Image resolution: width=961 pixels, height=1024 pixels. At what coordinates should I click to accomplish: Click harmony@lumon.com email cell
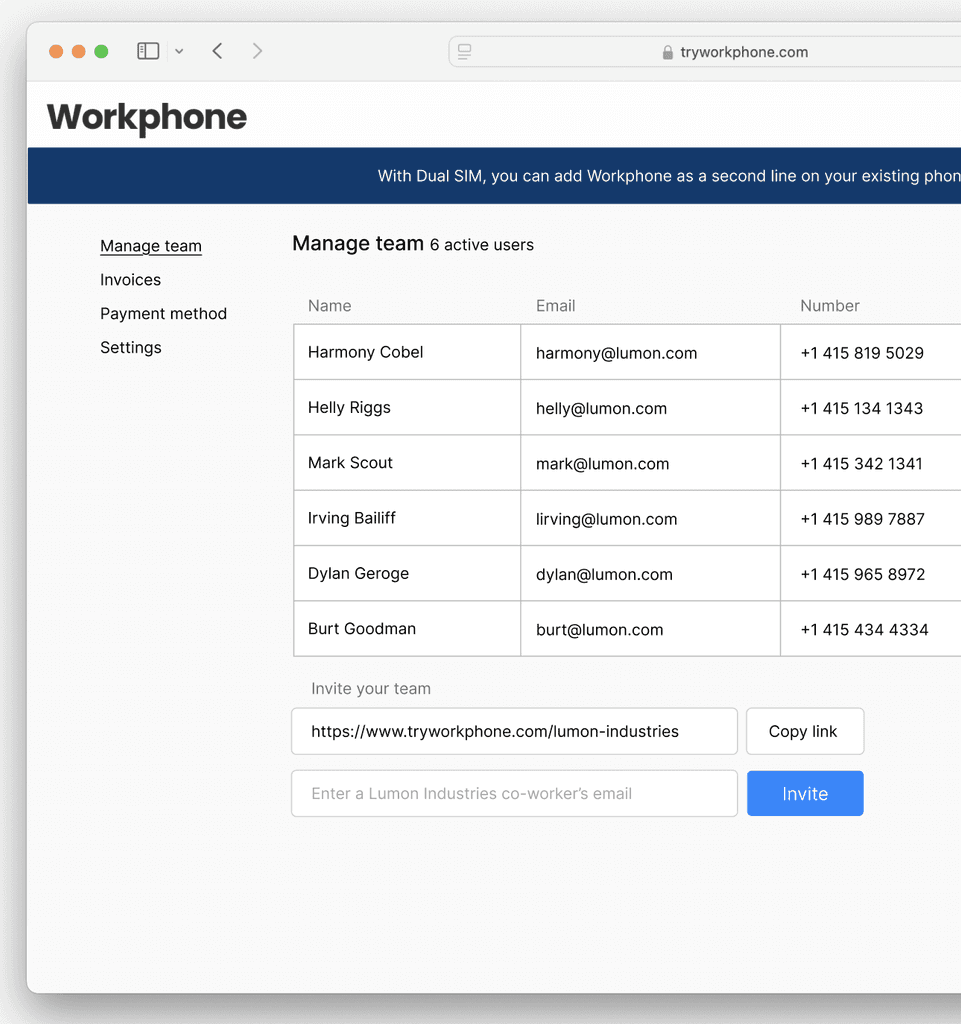tap(650, 353)
